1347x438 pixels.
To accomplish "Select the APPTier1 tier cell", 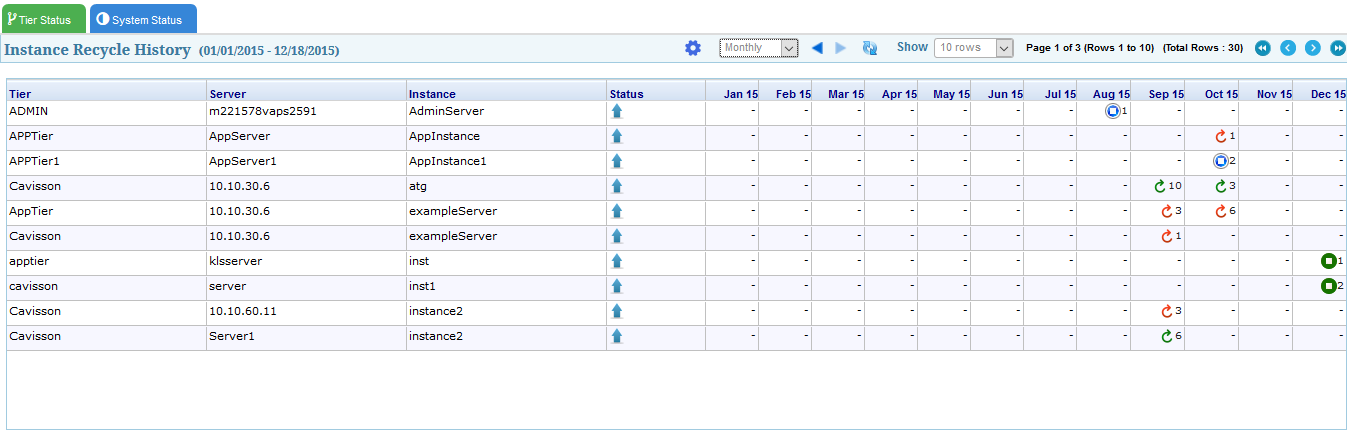I will (106, 161).
